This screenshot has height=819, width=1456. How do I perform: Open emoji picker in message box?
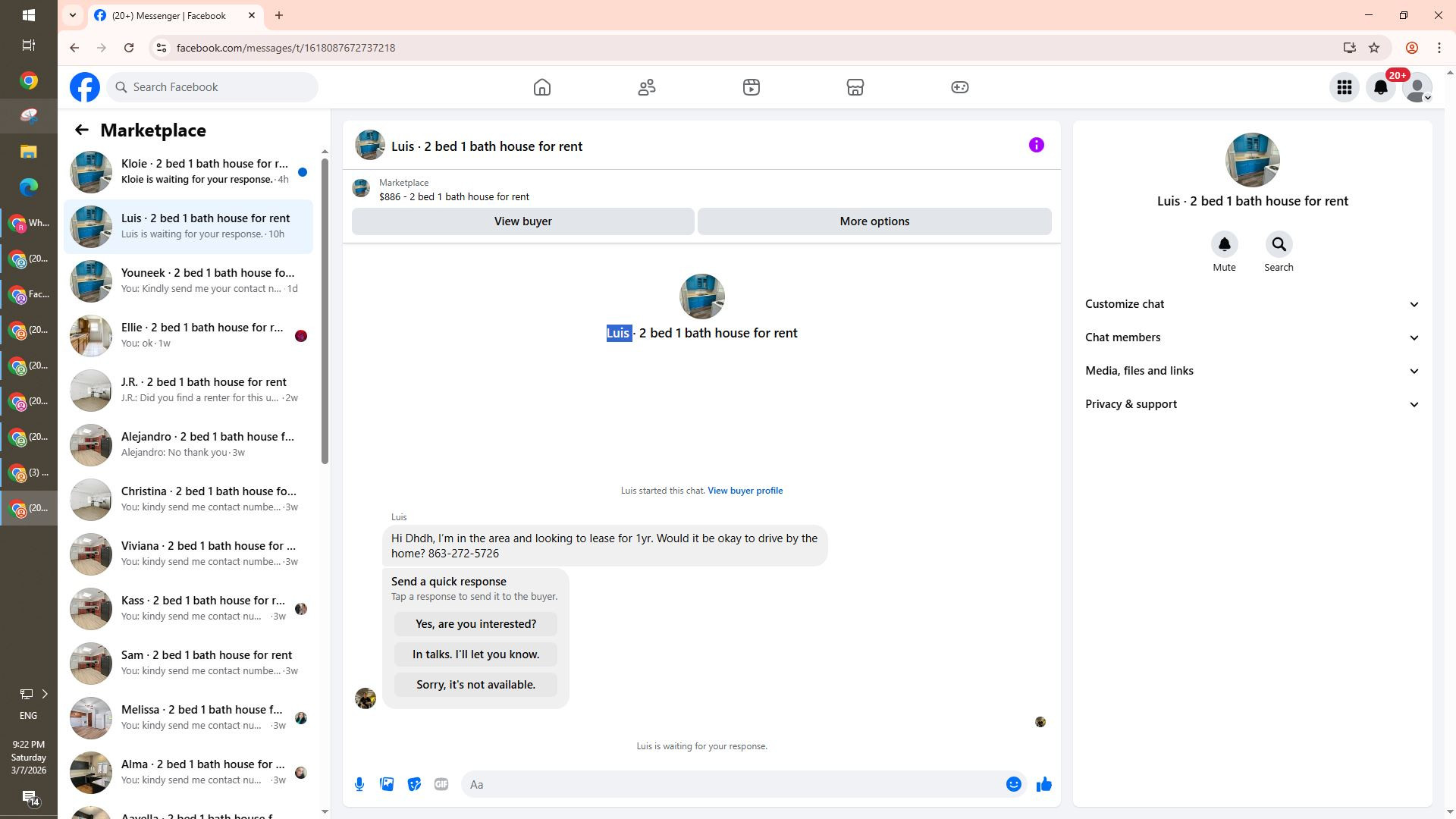click(x=1014, y=785)
